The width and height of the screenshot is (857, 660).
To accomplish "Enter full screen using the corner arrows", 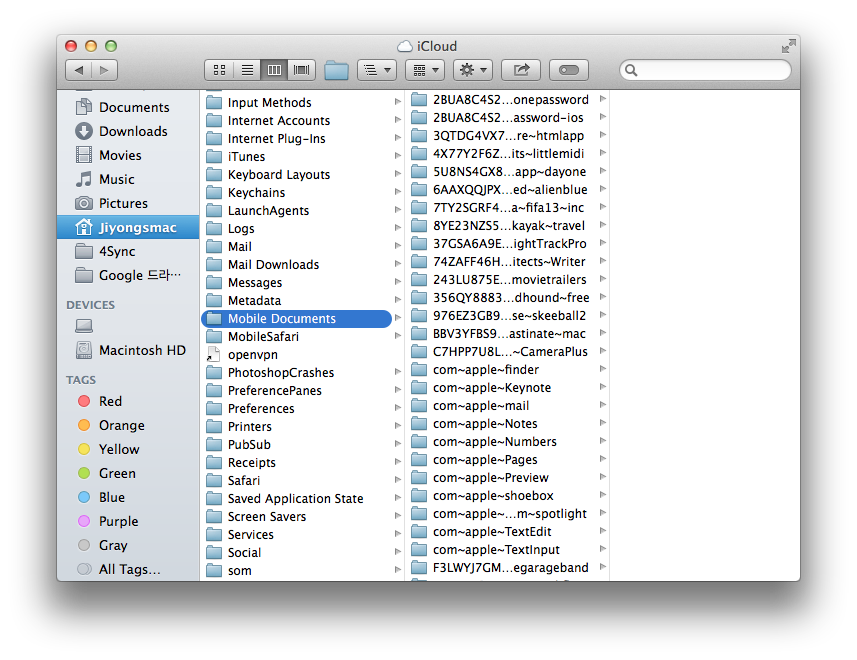I will pos(788,46).
